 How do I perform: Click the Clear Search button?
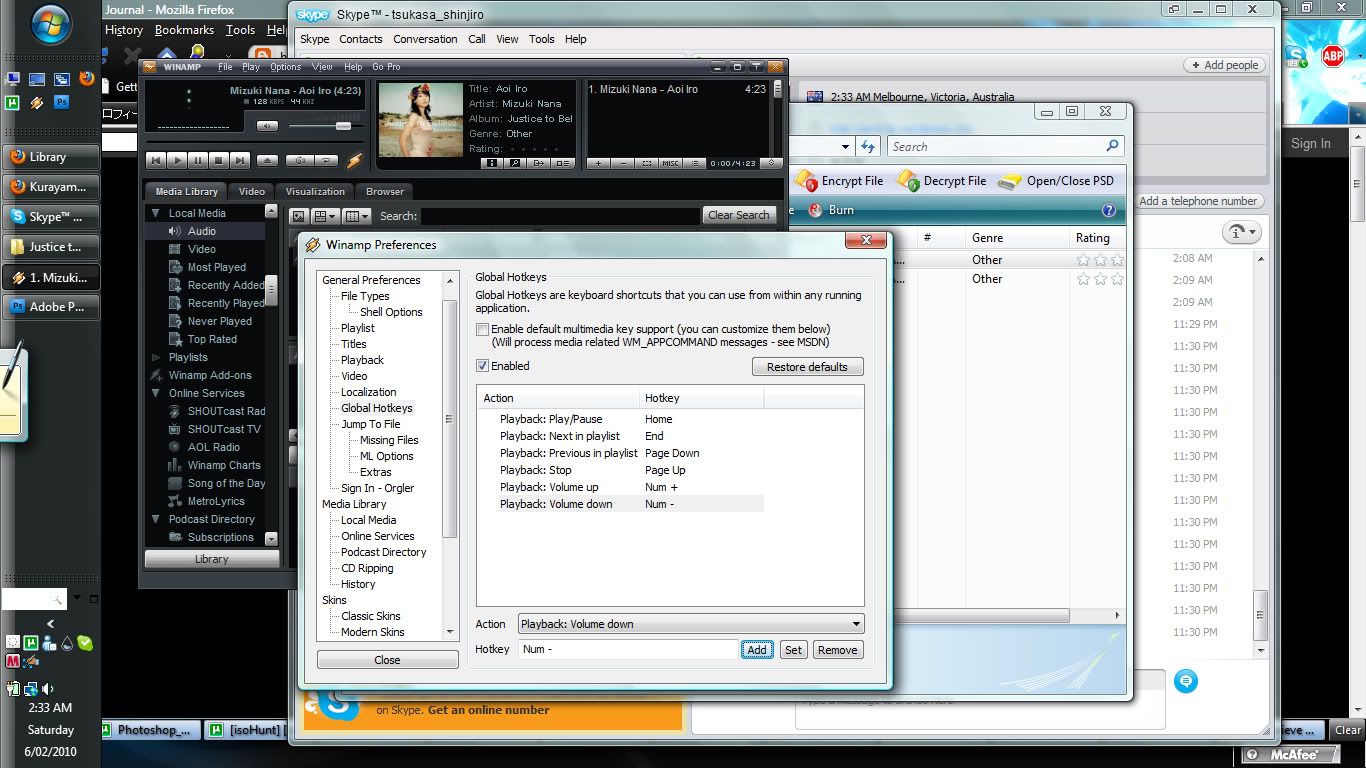[x=739, y=215]
